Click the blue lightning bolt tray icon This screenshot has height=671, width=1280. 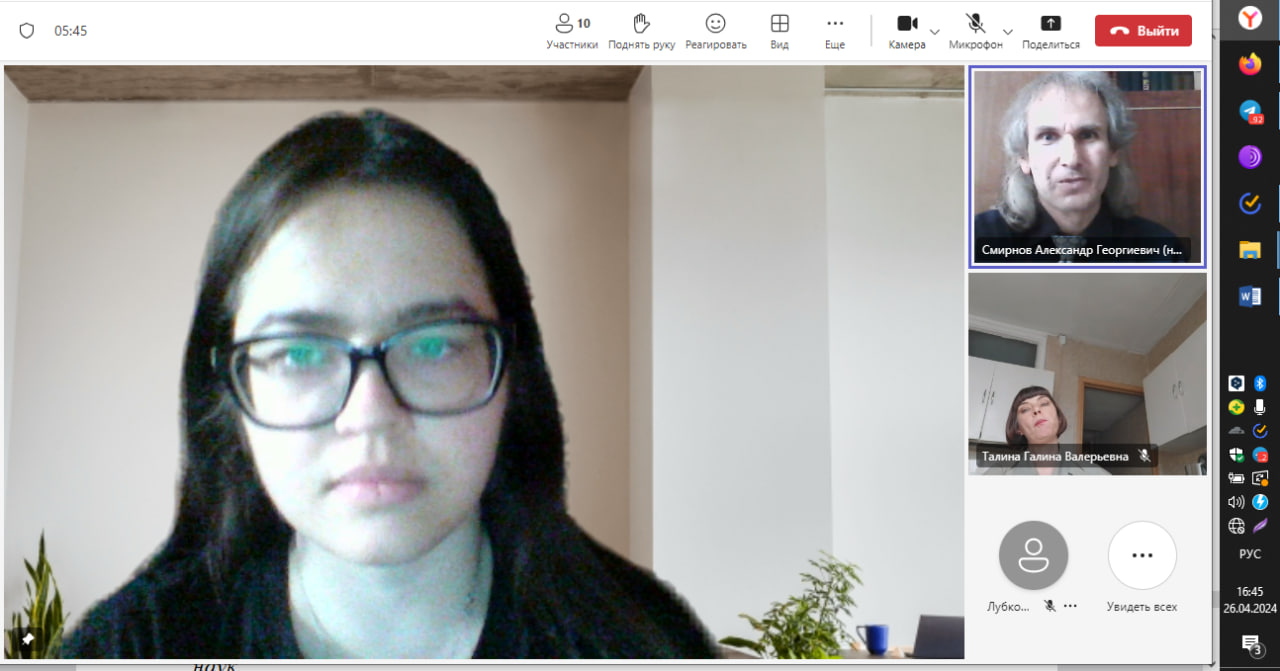pyautogui.click(x=1261, y=502)
